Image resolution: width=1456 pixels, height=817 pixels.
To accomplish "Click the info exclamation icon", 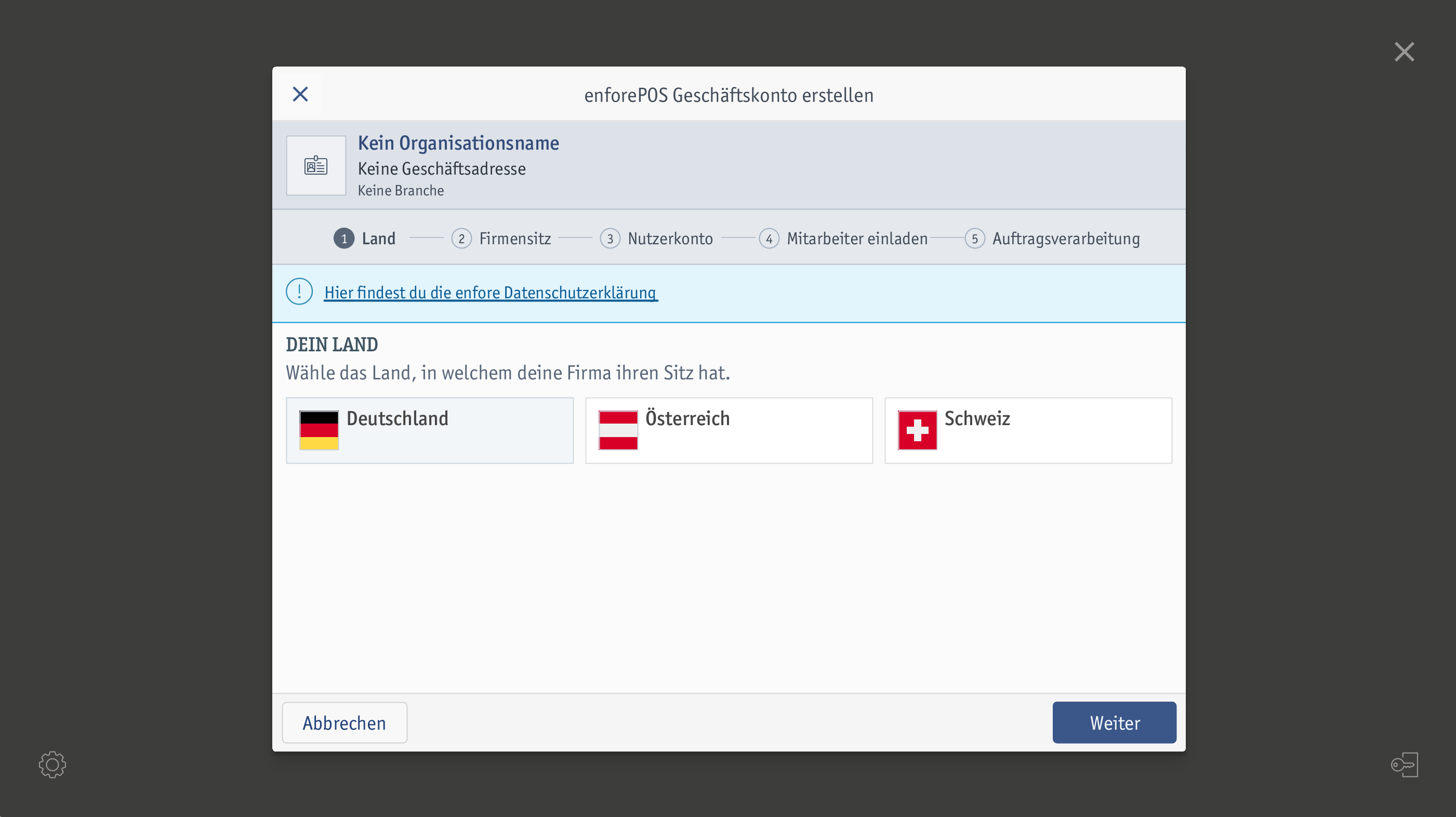I will [299, 292].
